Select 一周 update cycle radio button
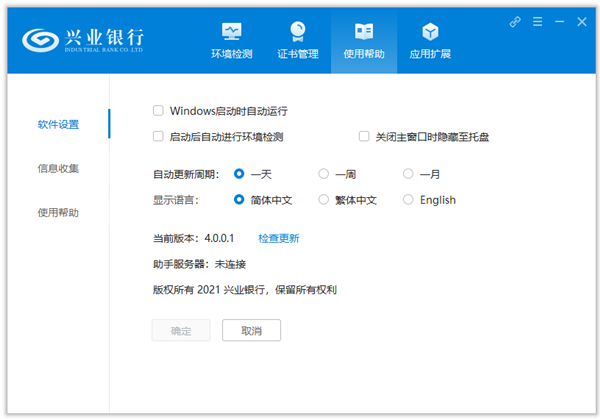This screenshot has width=600, height=419. [323, 174]
